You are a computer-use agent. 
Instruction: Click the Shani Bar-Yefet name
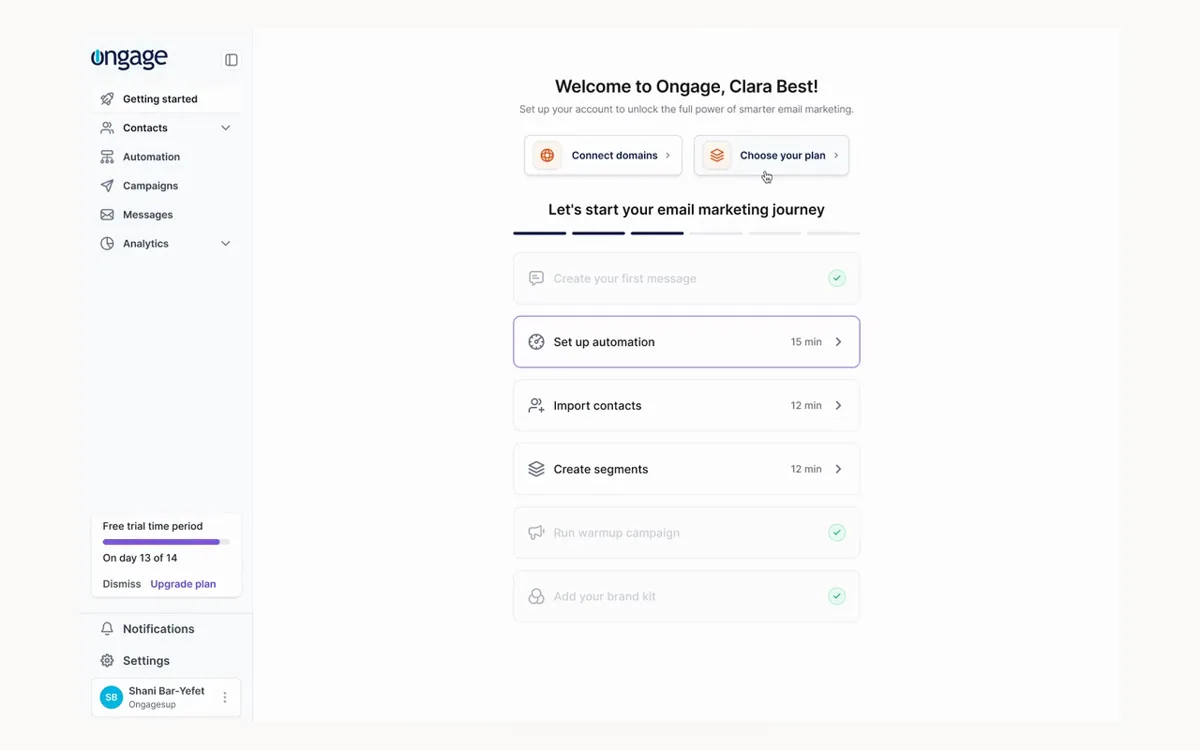coord(167,691)
